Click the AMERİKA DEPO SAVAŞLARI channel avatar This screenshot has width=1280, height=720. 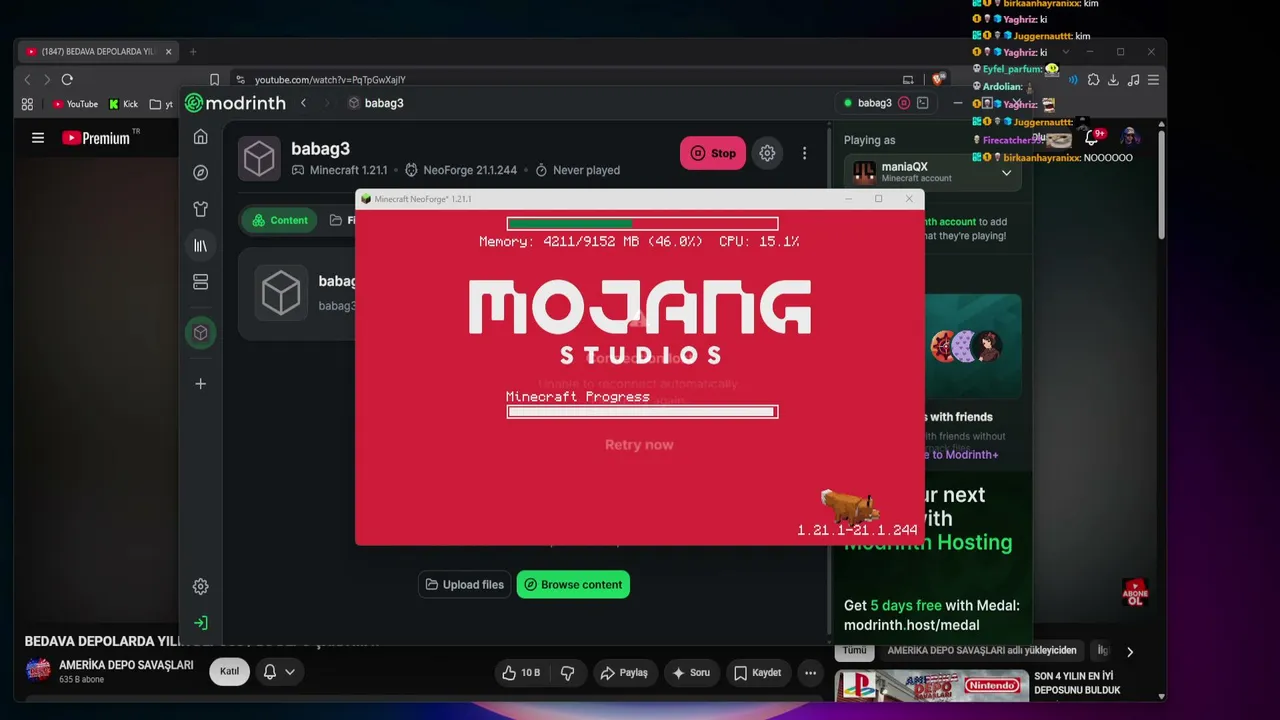[x=38, y=671]
